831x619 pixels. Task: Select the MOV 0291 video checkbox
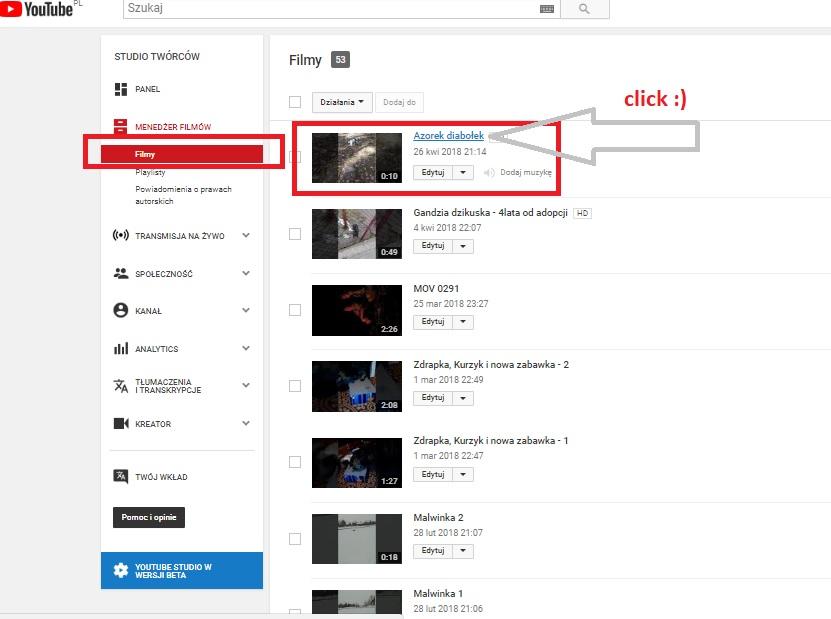(x=294, y=310)
